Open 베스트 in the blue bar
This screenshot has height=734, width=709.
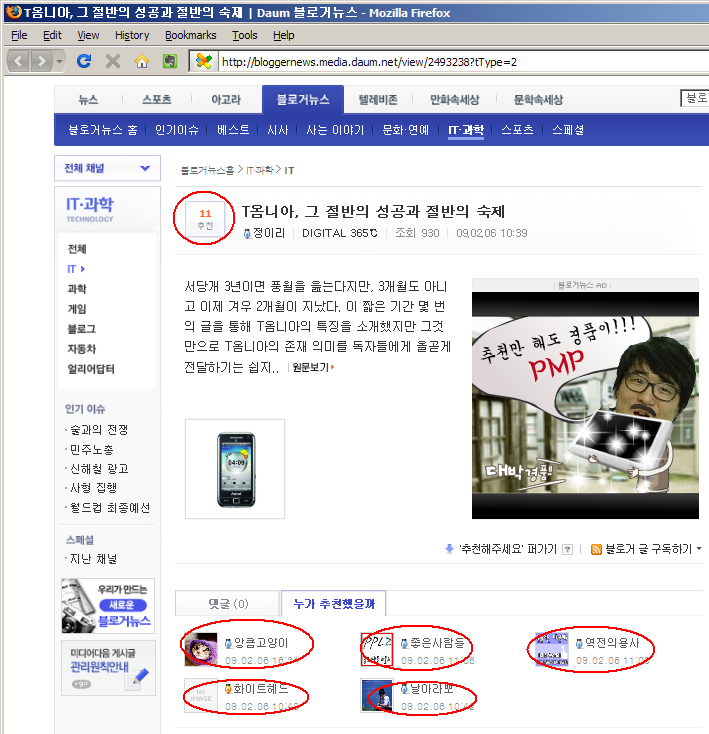point(233,130)
